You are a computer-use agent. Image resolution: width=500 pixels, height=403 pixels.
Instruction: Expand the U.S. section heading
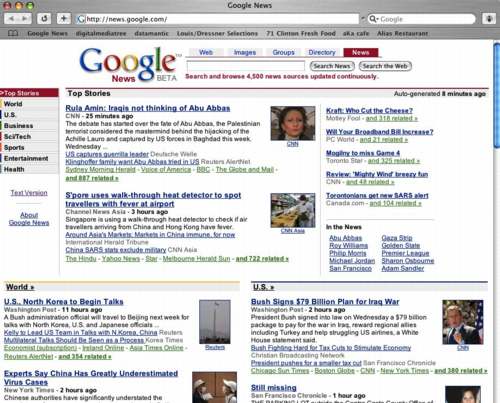pyautogui.click(x=263, y=287)
